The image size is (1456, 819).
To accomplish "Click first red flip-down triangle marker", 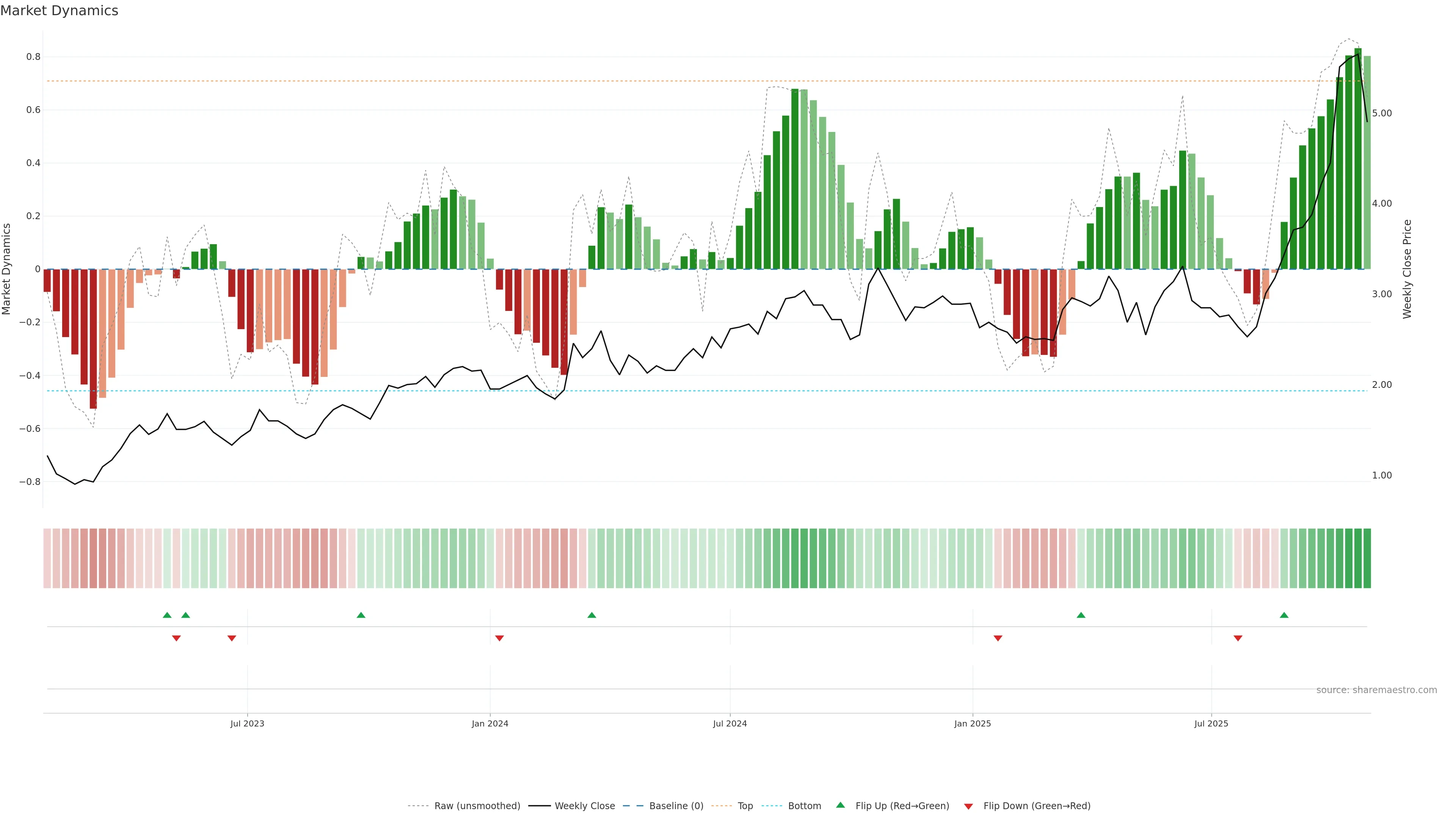I will [x=176, y=638].
